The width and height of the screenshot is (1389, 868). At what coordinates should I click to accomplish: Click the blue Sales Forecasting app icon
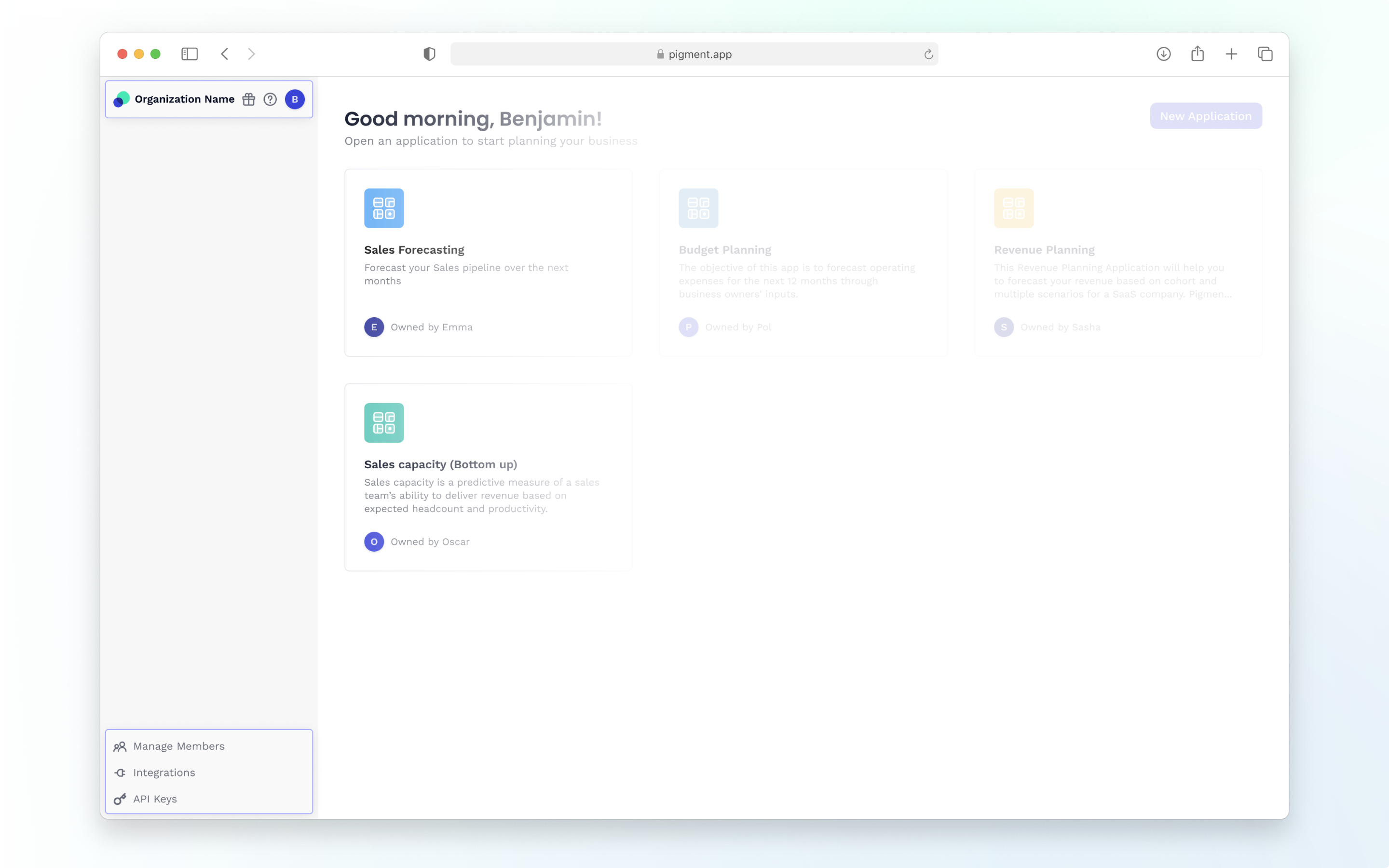pyautogui.click(x=384, y=208)
